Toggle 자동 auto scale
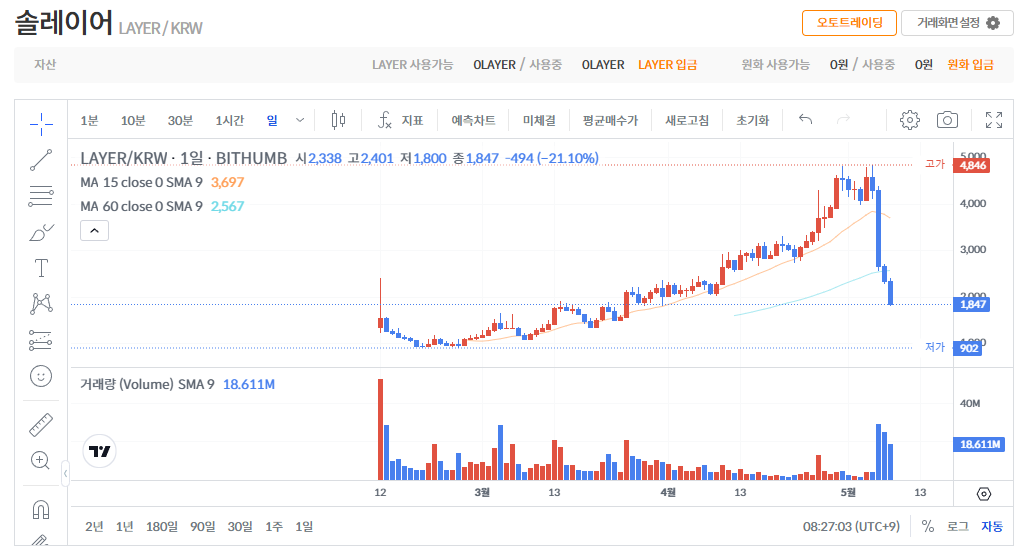The image size is (1020, 551). 992,526
